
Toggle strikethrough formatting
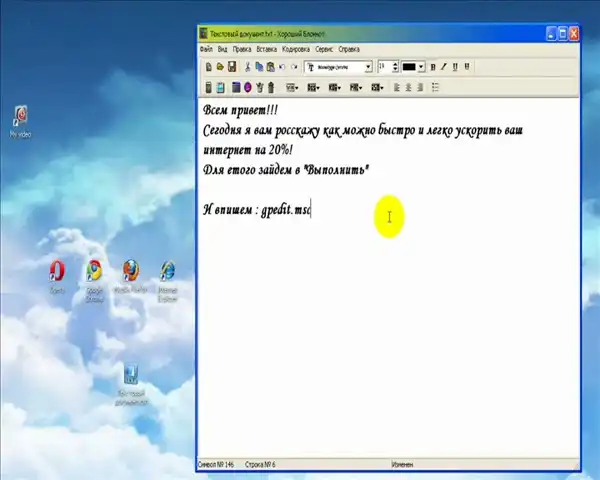467,67
